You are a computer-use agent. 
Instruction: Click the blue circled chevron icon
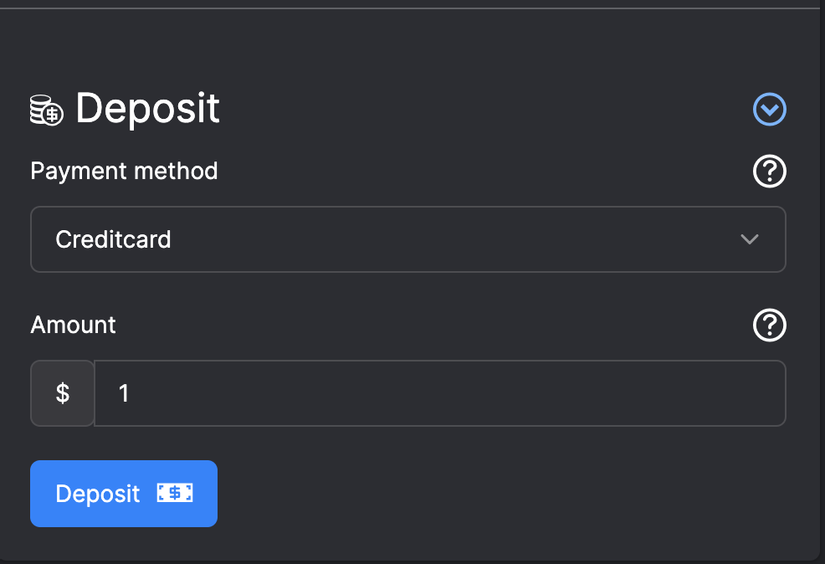click(x=769, y=109)
